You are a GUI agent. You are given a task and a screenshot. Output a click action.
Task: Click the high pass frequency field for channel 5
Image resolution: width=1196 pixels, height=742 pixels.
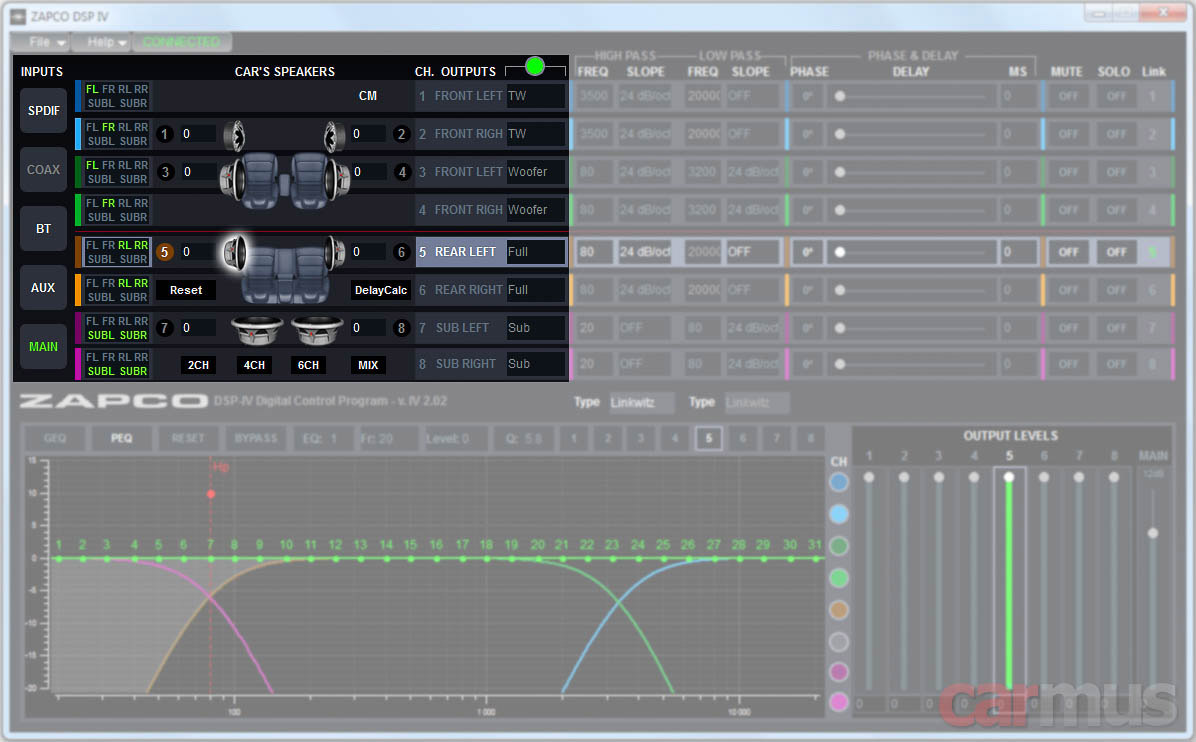coord(595,252)
